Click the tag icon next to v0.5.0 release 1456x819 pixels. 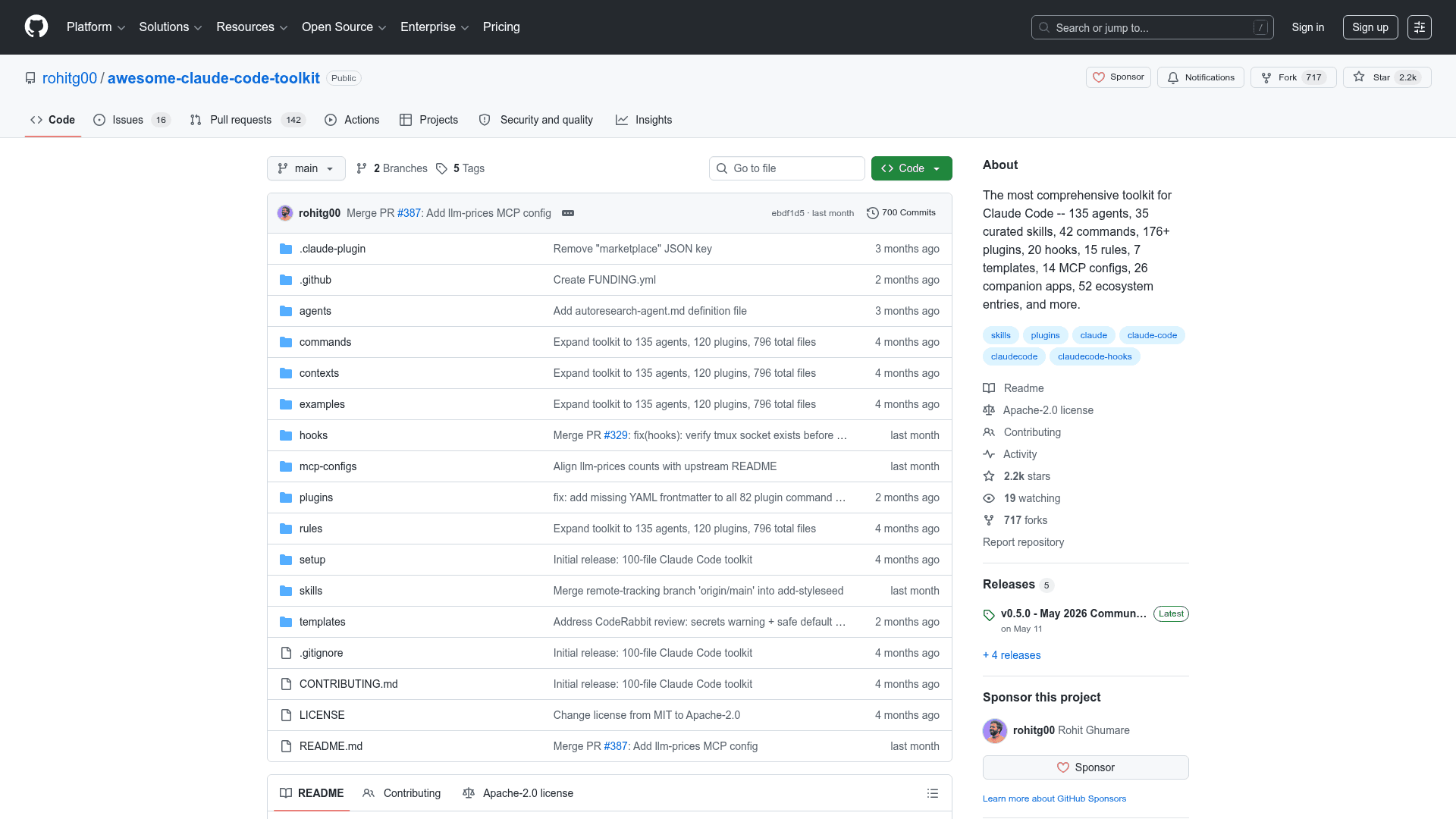click(989, 615)
